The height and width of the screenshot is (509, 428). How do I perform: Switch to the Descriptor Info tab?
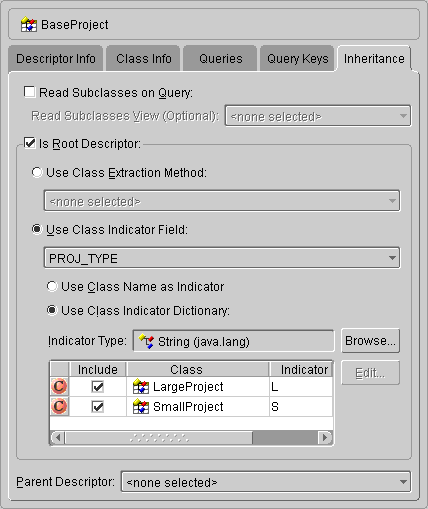56,59
